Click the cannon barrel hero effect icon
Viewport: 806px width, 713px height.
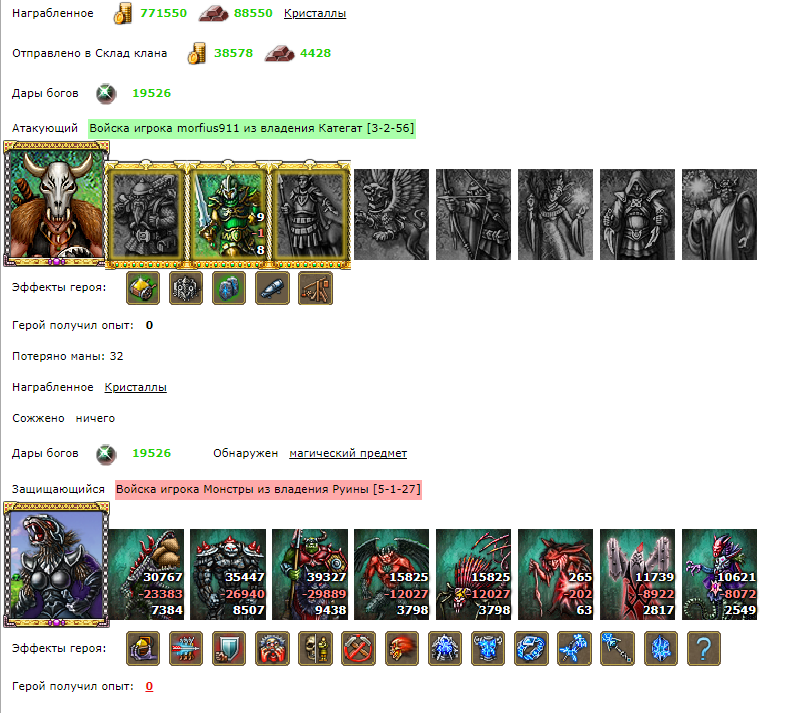[272, 288]
